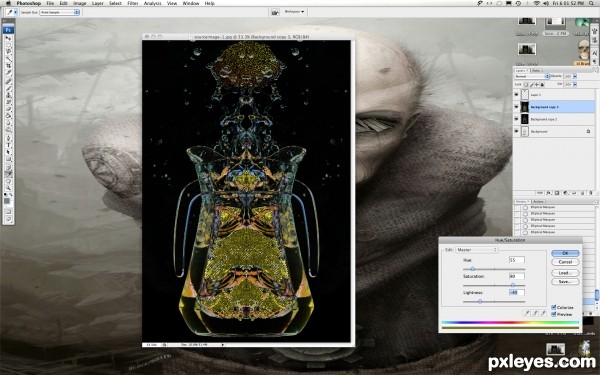Open the Sample Size dropdown

59,12
